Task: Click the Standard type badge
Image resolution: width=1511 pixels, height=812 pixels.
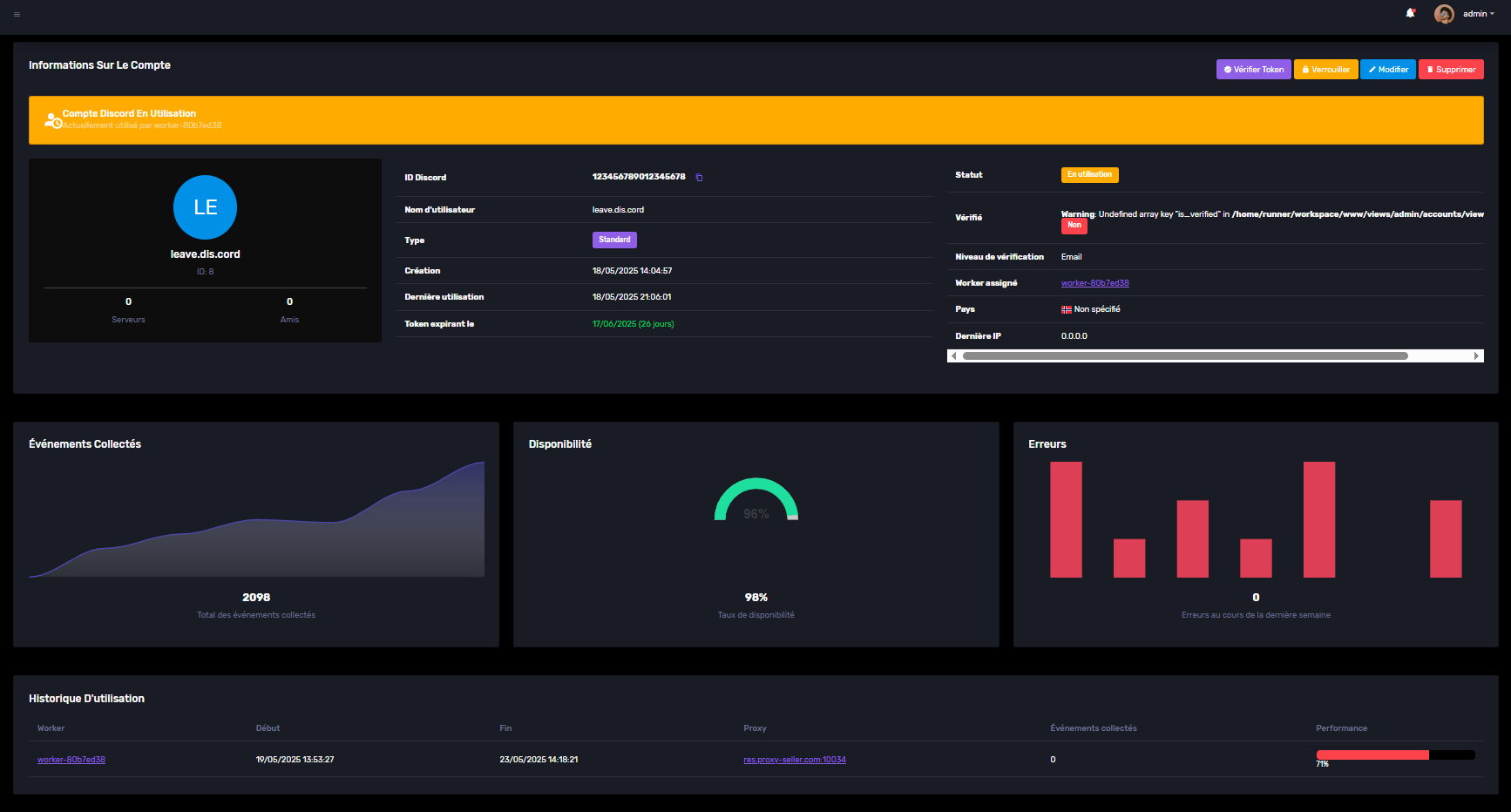Action: [614, 240]
